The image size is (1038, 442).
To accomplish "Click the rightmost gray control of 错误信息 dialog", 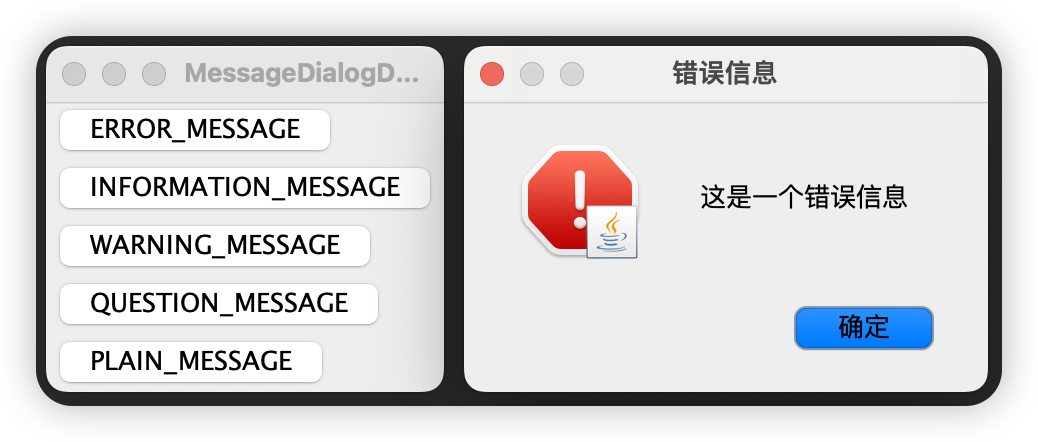I will coord(572,74).
